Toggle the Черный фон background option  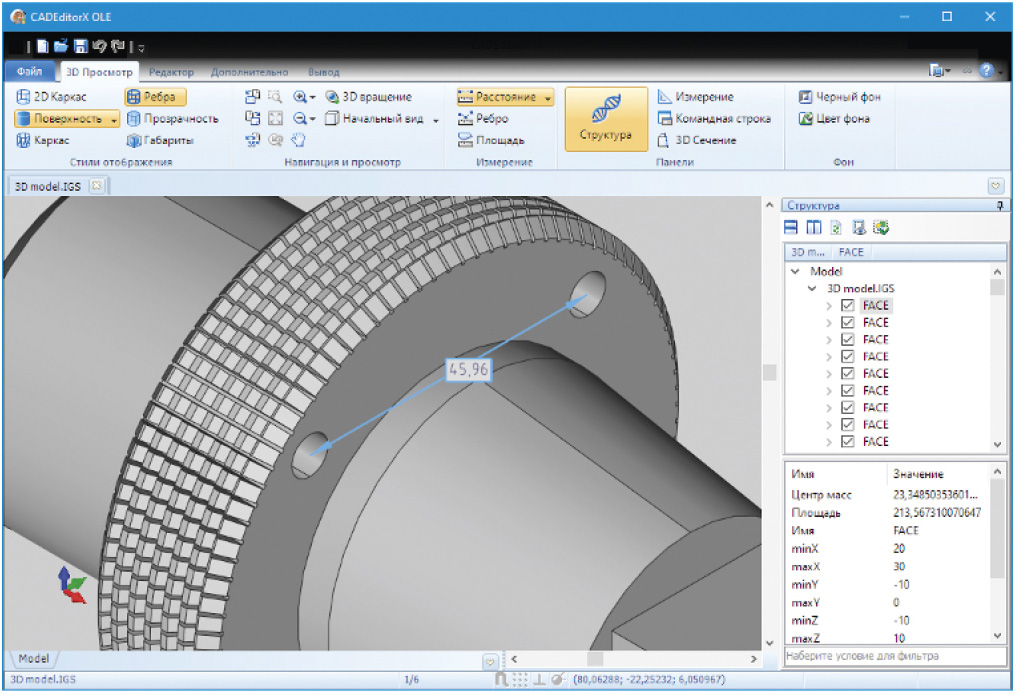tap(839, 97)
